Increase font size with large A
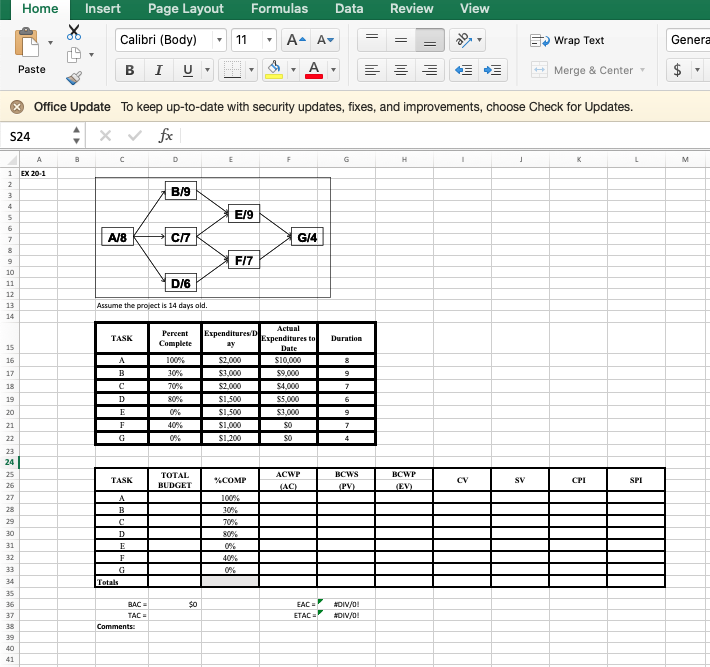This screenshot has height=667, width=710. point(296,40)
